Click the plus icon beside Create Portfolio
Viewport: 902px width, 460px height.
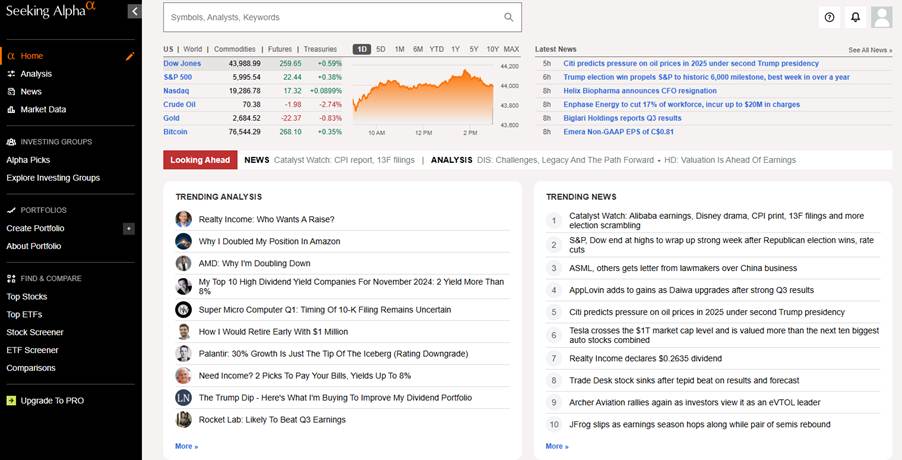[x=129, y=228]
